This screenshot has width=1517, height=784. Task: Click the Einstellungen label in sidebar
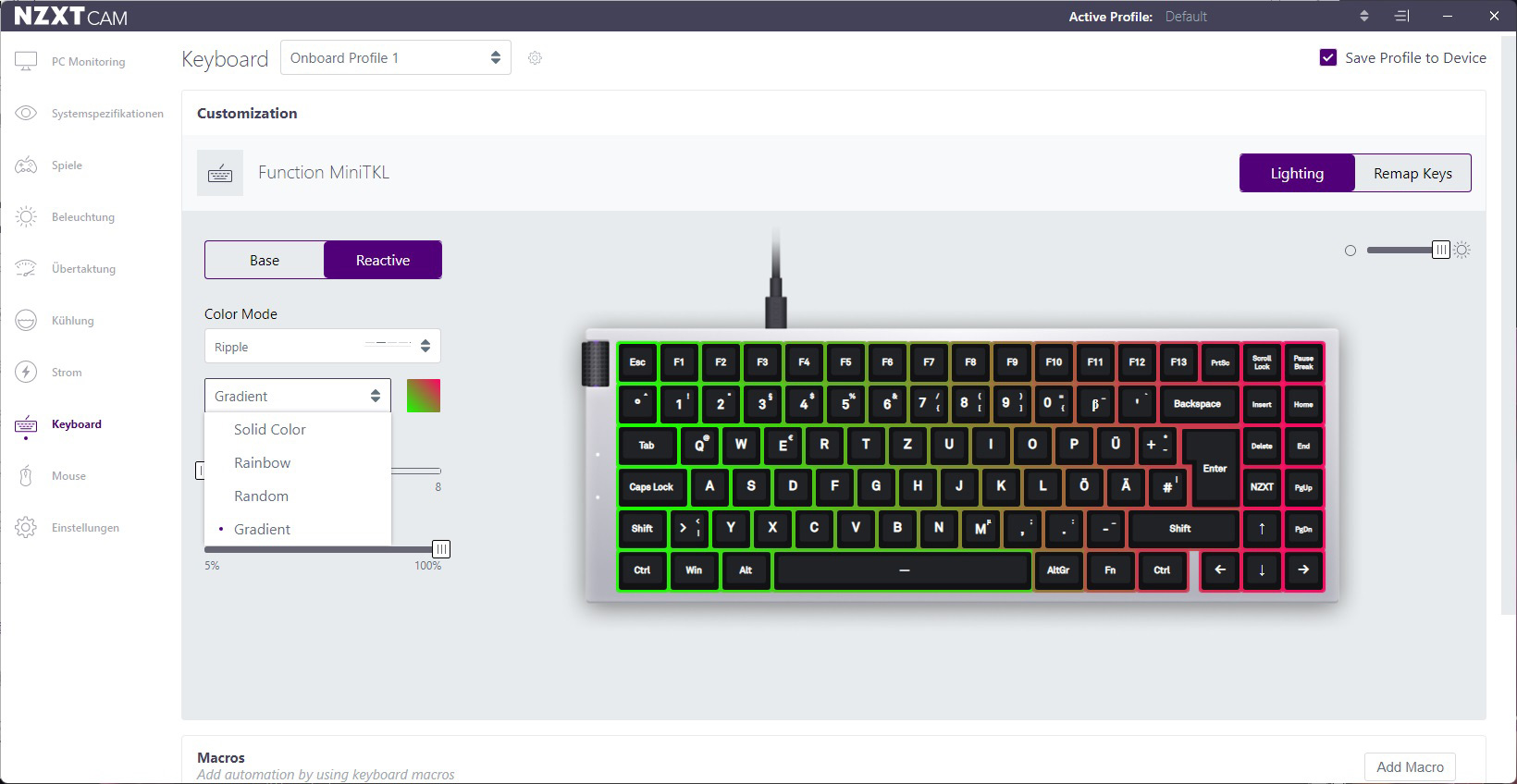pyautogui.click(x=85, y=527)
